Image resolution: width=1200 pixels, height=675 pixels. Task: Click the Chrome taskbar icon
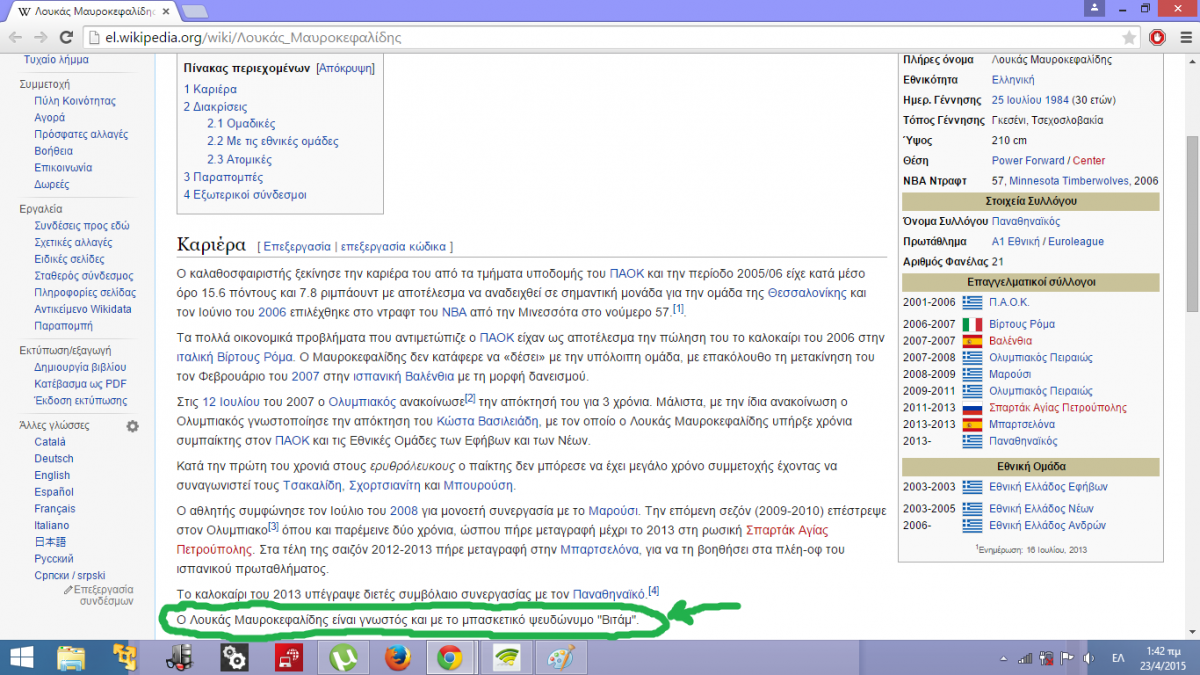pos(449,657)
